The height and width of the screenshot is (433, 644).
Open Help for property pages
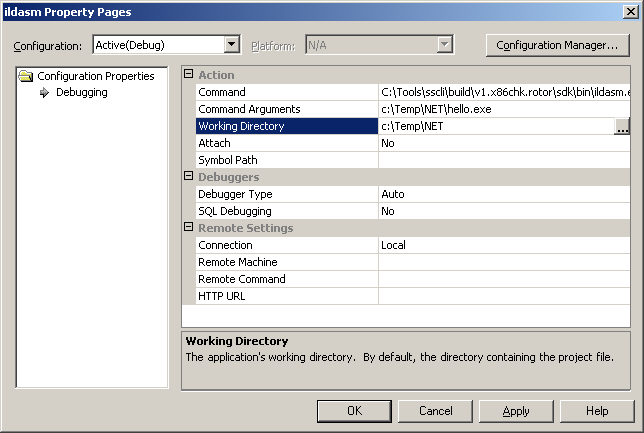(597, 411)
